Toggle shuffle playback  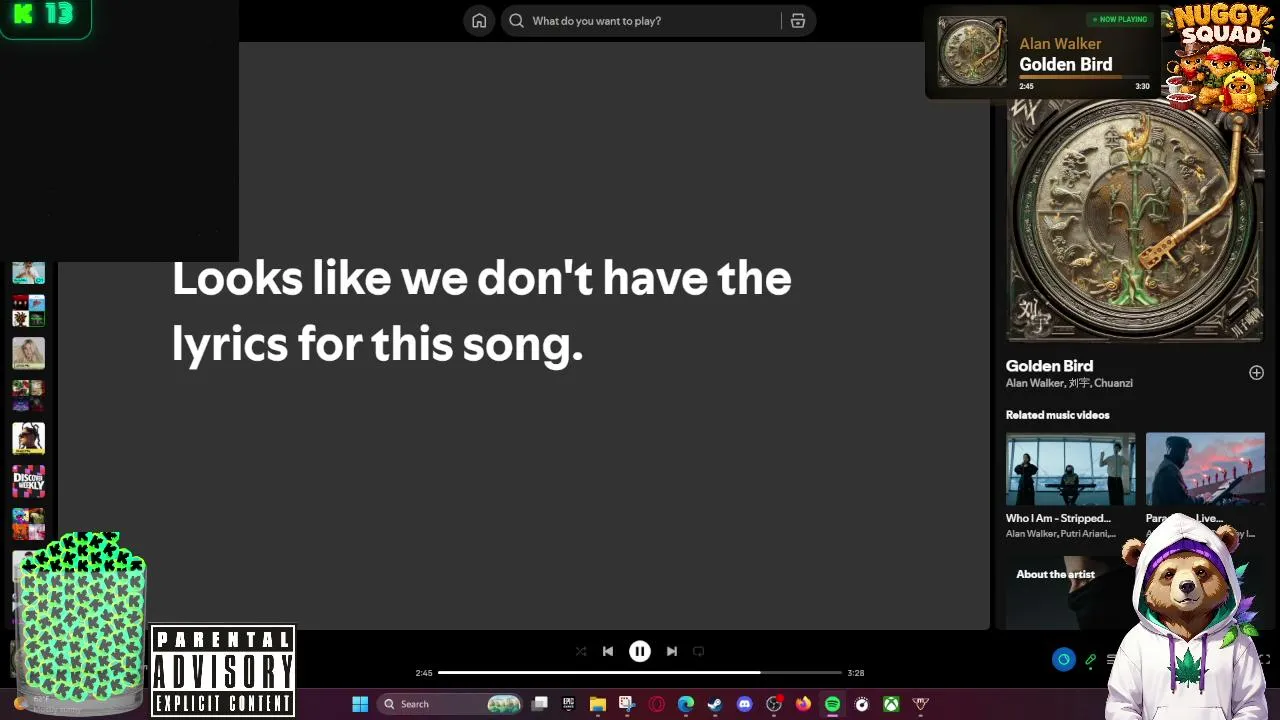581,651
